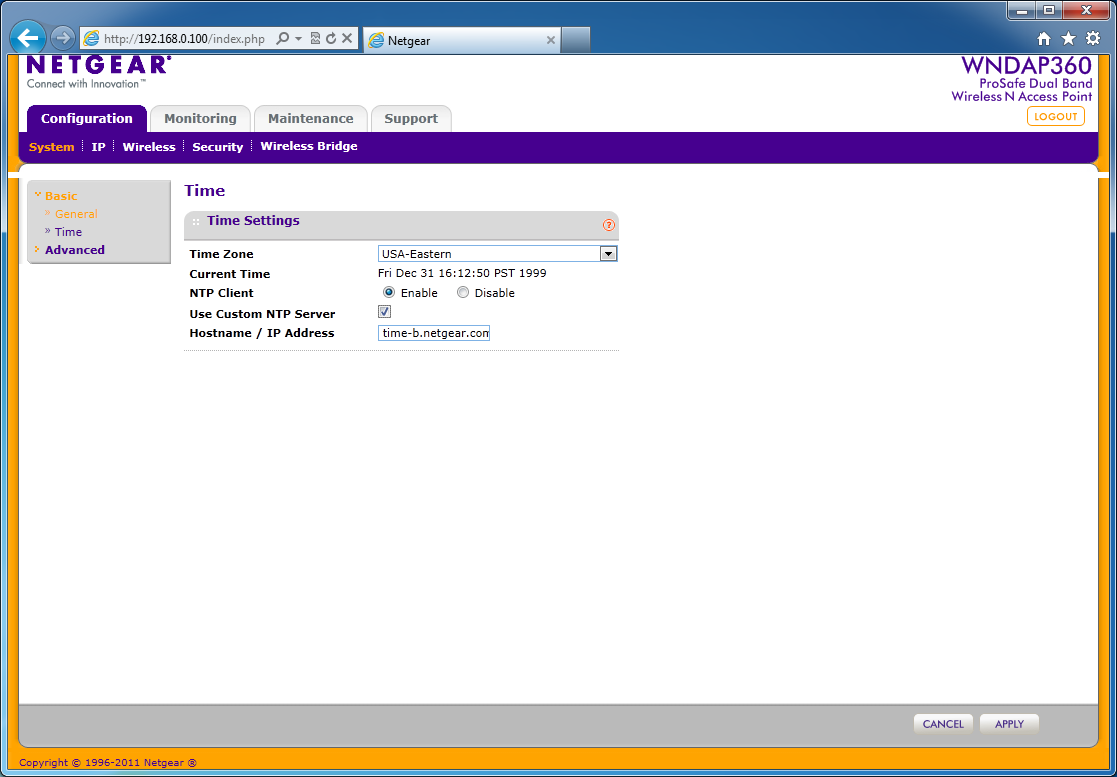Image resolution: width=1117 pixels, height=777 pixels.
Task: Click the LOGOUT button
Action: pyautogui.click(x=1056, y=116)
